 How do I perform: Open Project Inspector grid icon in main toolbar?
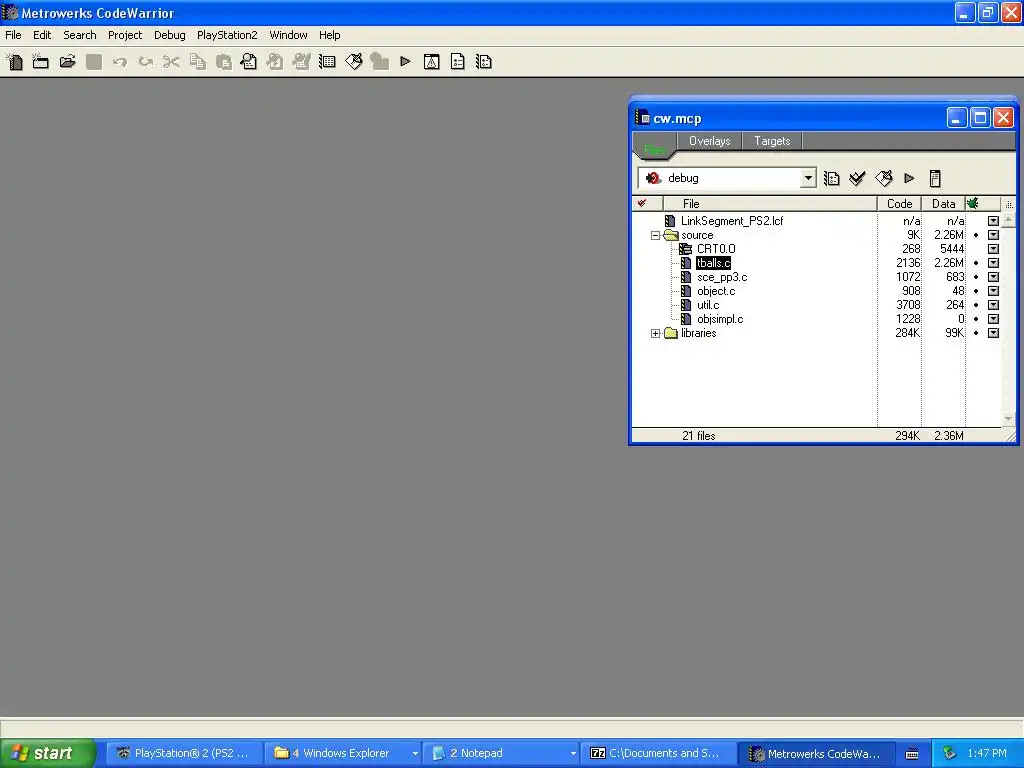point(327,62)
